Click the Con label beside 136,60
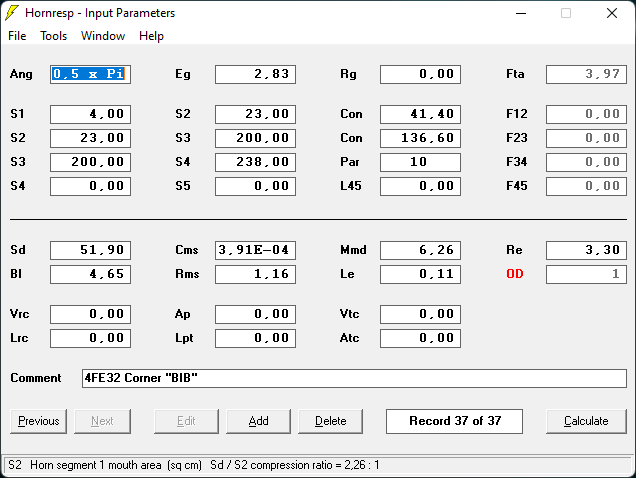636x478 pixels. pos(351,138)
